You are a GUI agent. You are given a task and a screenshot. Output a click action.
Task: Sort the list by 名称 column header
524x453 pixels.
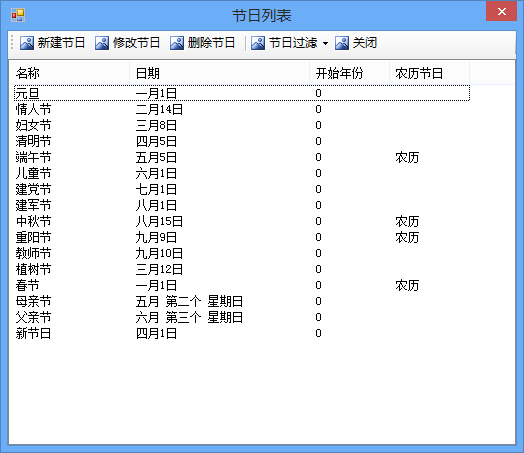tap(70, 73)
